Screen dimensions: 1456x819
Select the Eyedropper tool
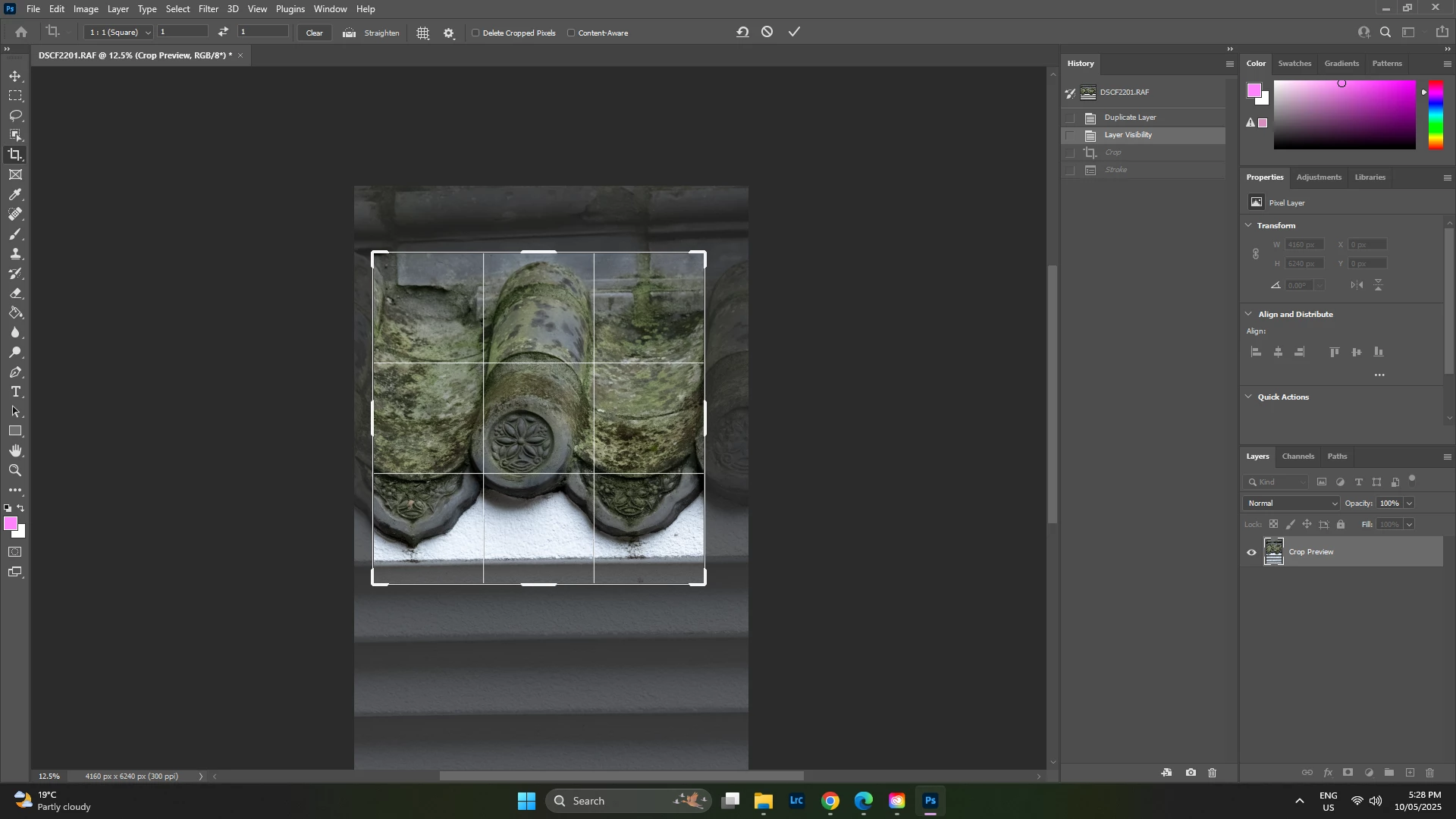pyautogui.click(x=15, y=195)
